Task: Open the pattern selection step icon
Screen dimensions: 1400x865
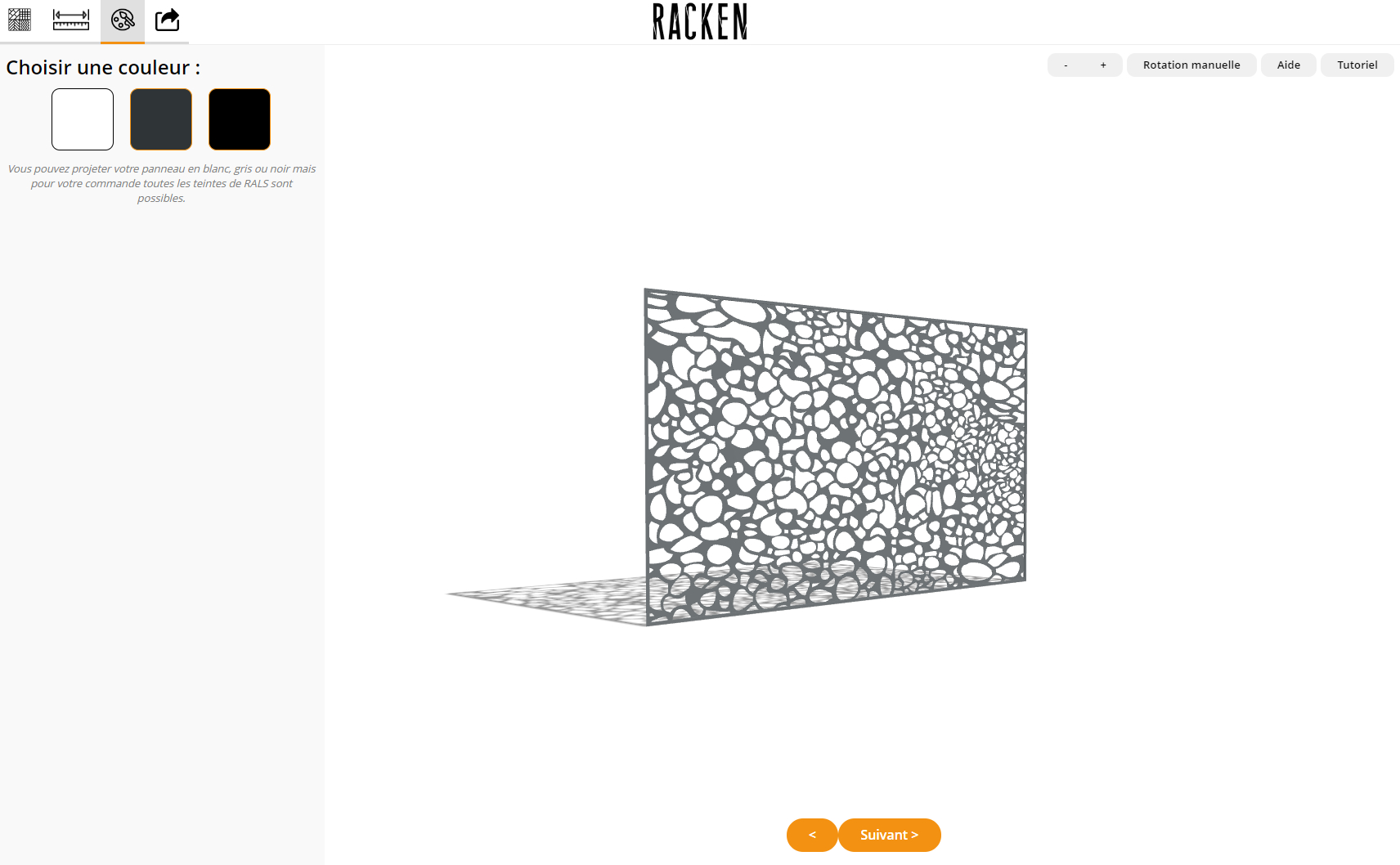Action: [20, 20]
